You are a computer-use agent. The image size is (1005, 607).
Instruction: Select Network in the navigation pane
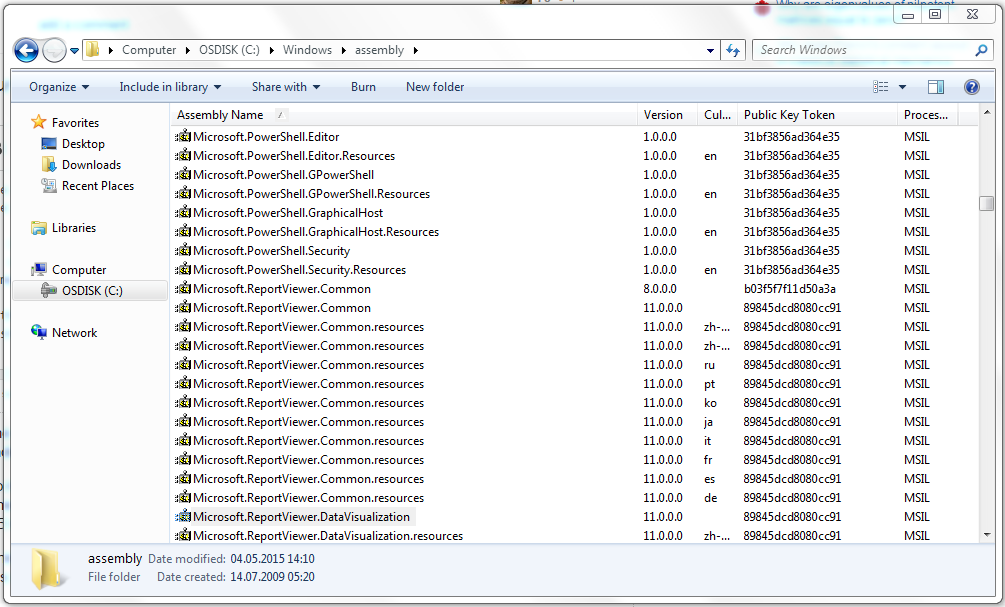(x=74, y=333)
